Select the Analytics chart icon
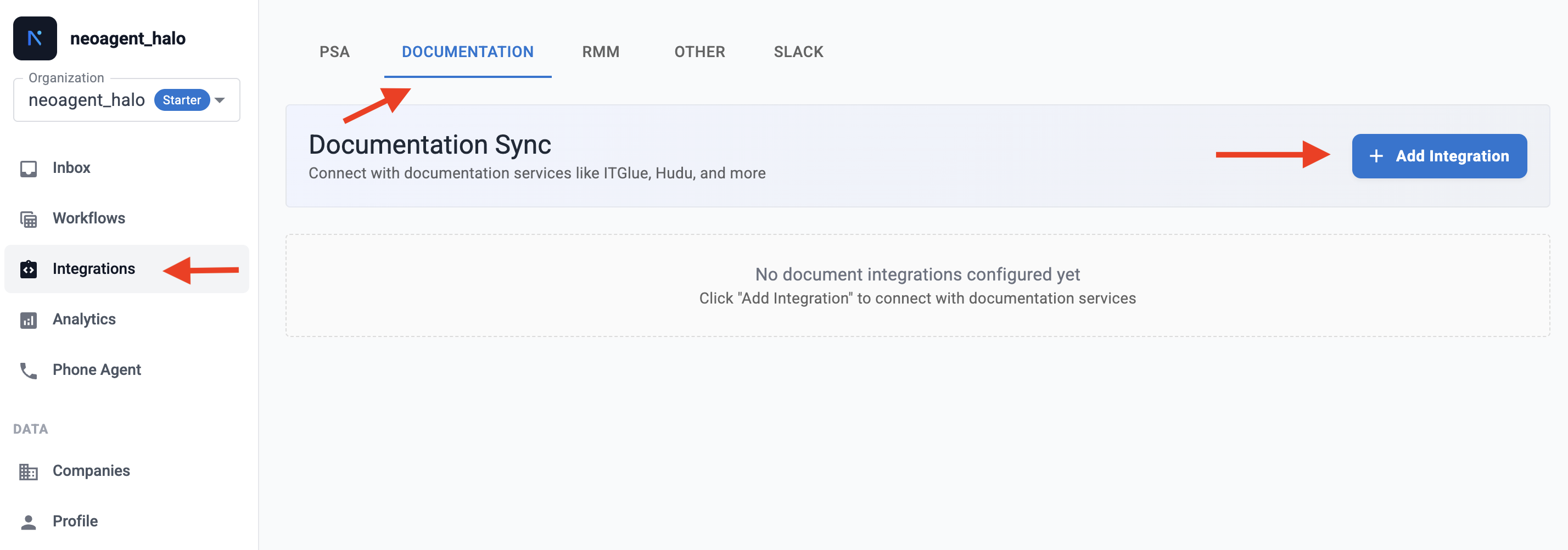This screenshot has height=550, width=1568. (x=29, y=319)
